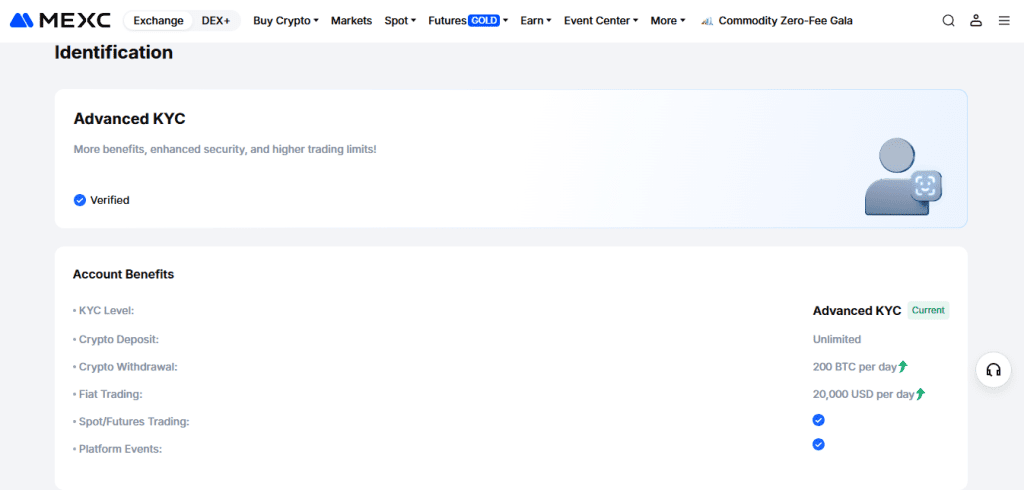Open the user profile icon
The height and width of the screenshot is (490, 1024).
tap(976, 21)
